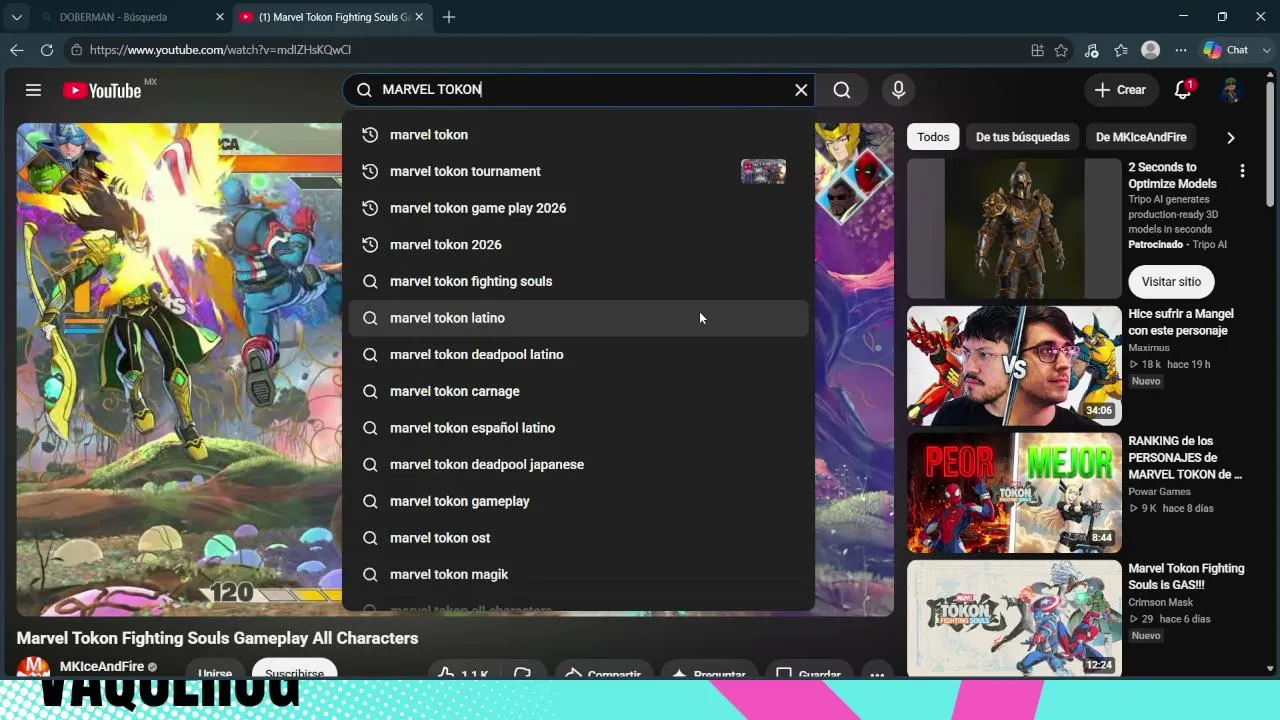Viewport: 1280px width, 720px height.
Task: Open the Tokon Fighting Souls 12:24 thumbnail
Action: point(1014,618)
